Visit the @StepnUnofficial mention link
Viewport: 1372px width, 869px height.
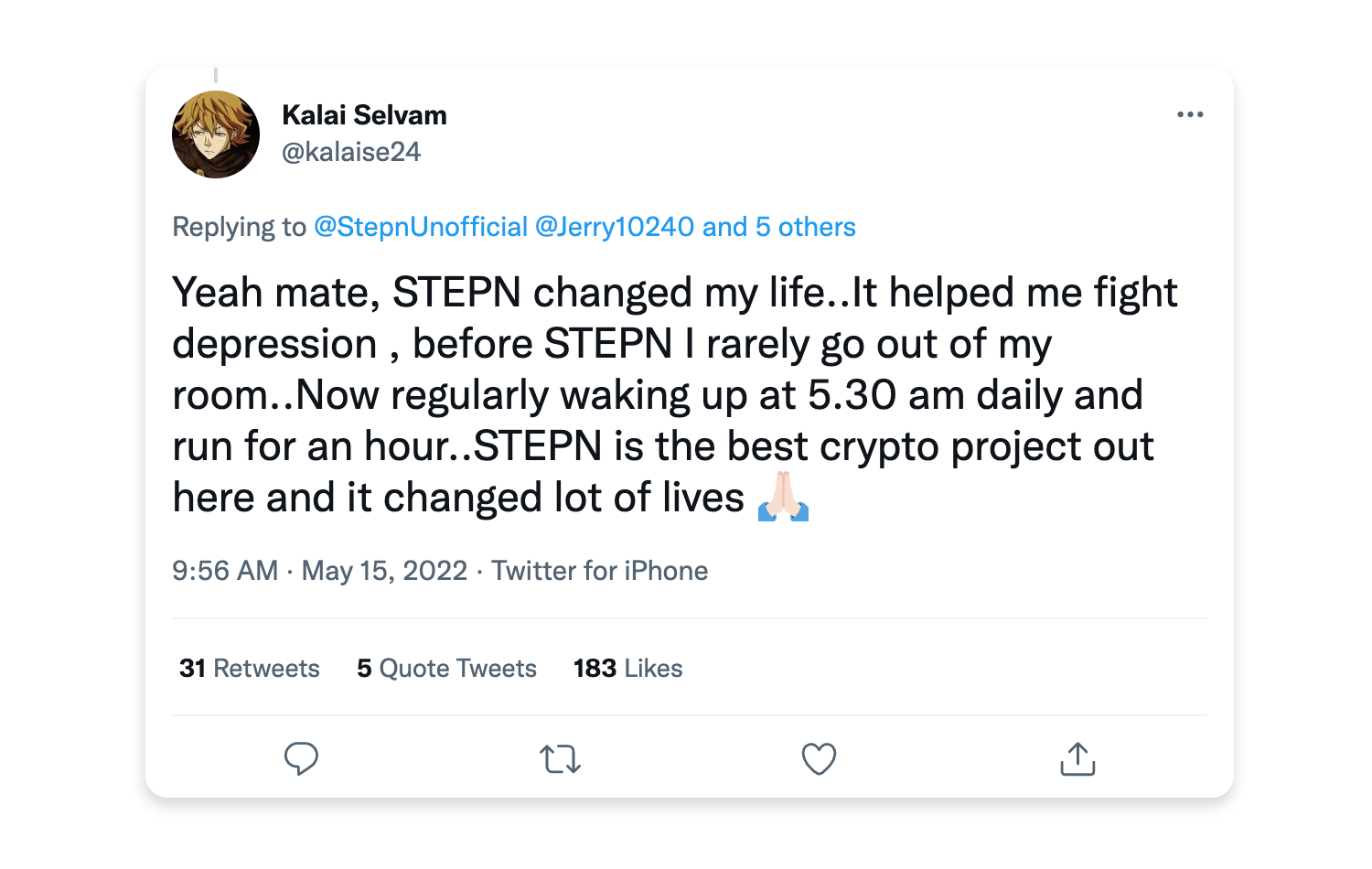coord(421,227)
